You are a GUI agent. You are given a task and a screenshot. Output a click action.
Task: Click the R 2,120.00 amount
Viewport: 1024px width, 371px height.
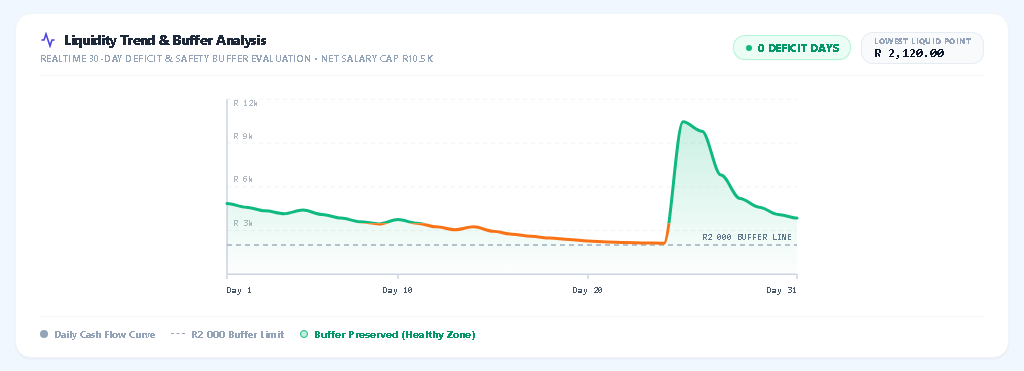point(909,54)
